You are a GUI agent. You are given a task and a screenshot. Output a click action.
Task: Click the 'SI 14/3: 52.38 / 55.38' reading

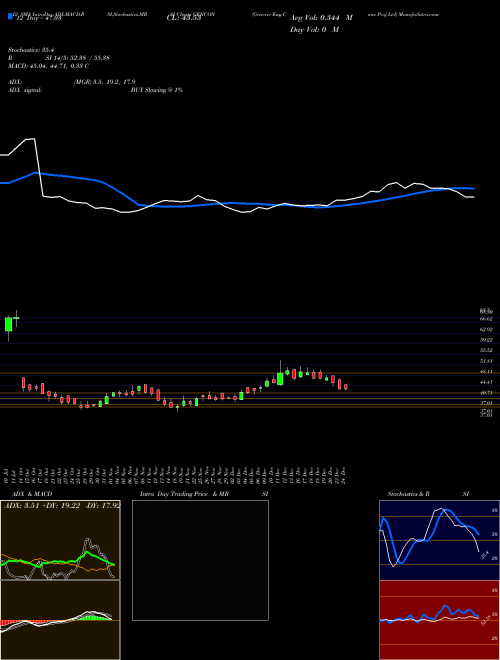(x=77, y=58)
